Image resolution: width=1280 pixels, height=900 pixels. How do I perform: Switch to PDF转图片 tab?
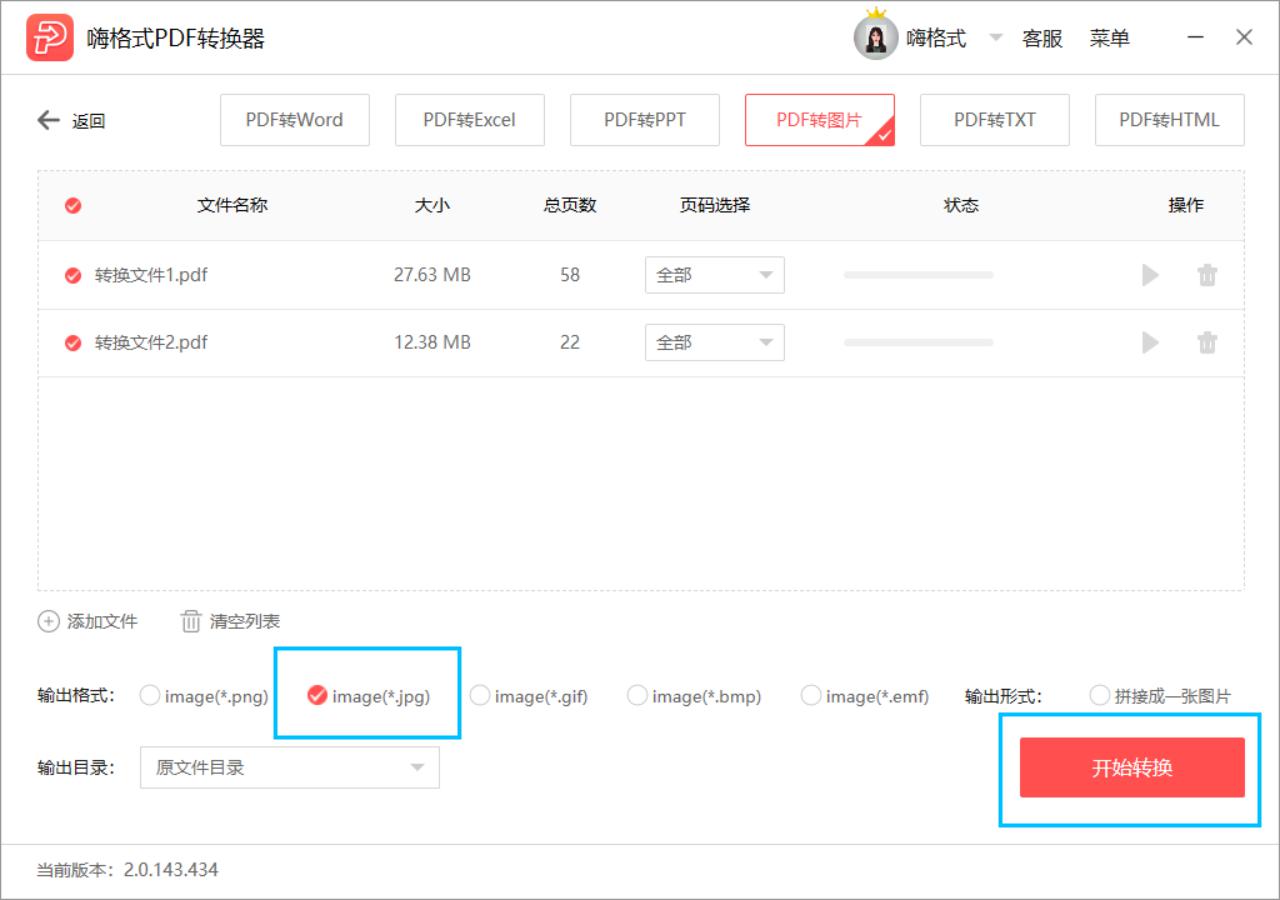coord(820,120)
